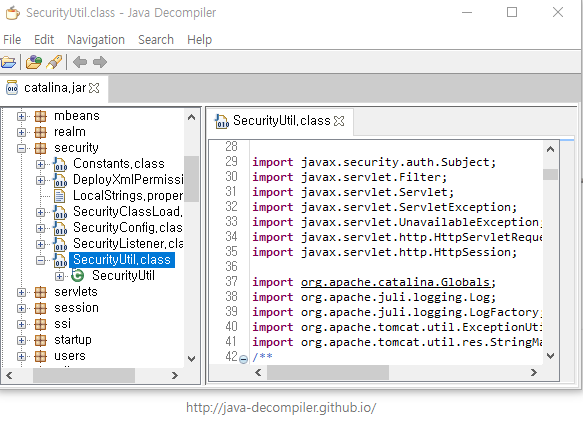Image resolution: width=583 pixels, height=423 pixels.
Task: Open the Search menu
Action: point(156,39)
